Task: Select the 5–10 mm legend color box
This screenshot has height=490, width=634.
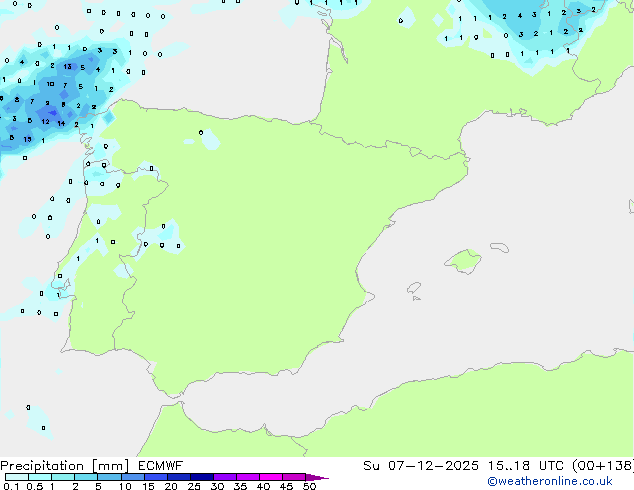Action: [x=109, y=477]
